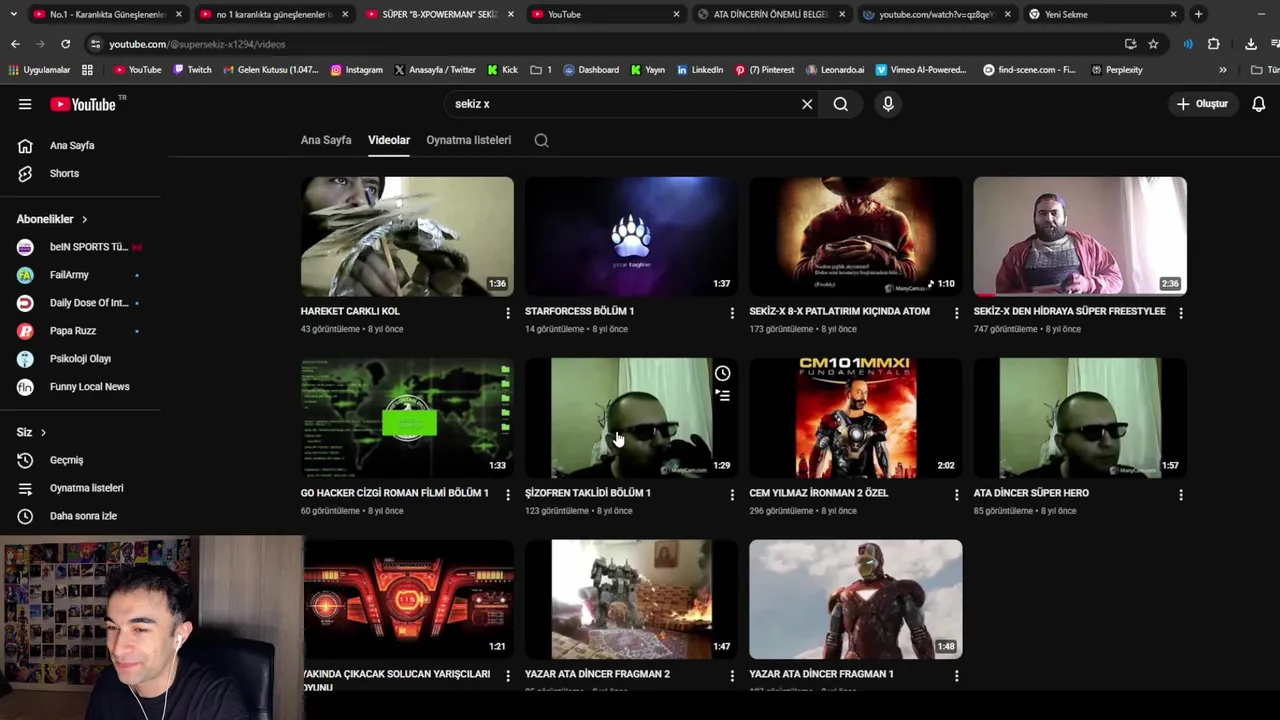
Task: Expand the Siz section
Action: [31, 432]
